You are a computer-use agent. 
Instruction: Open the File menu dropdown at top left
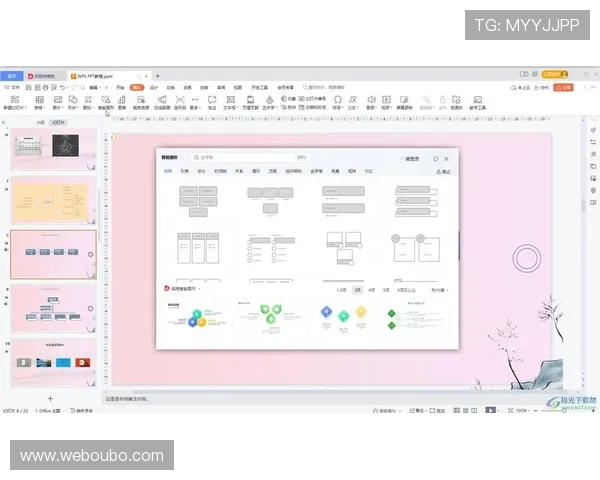tap(15, 88)
